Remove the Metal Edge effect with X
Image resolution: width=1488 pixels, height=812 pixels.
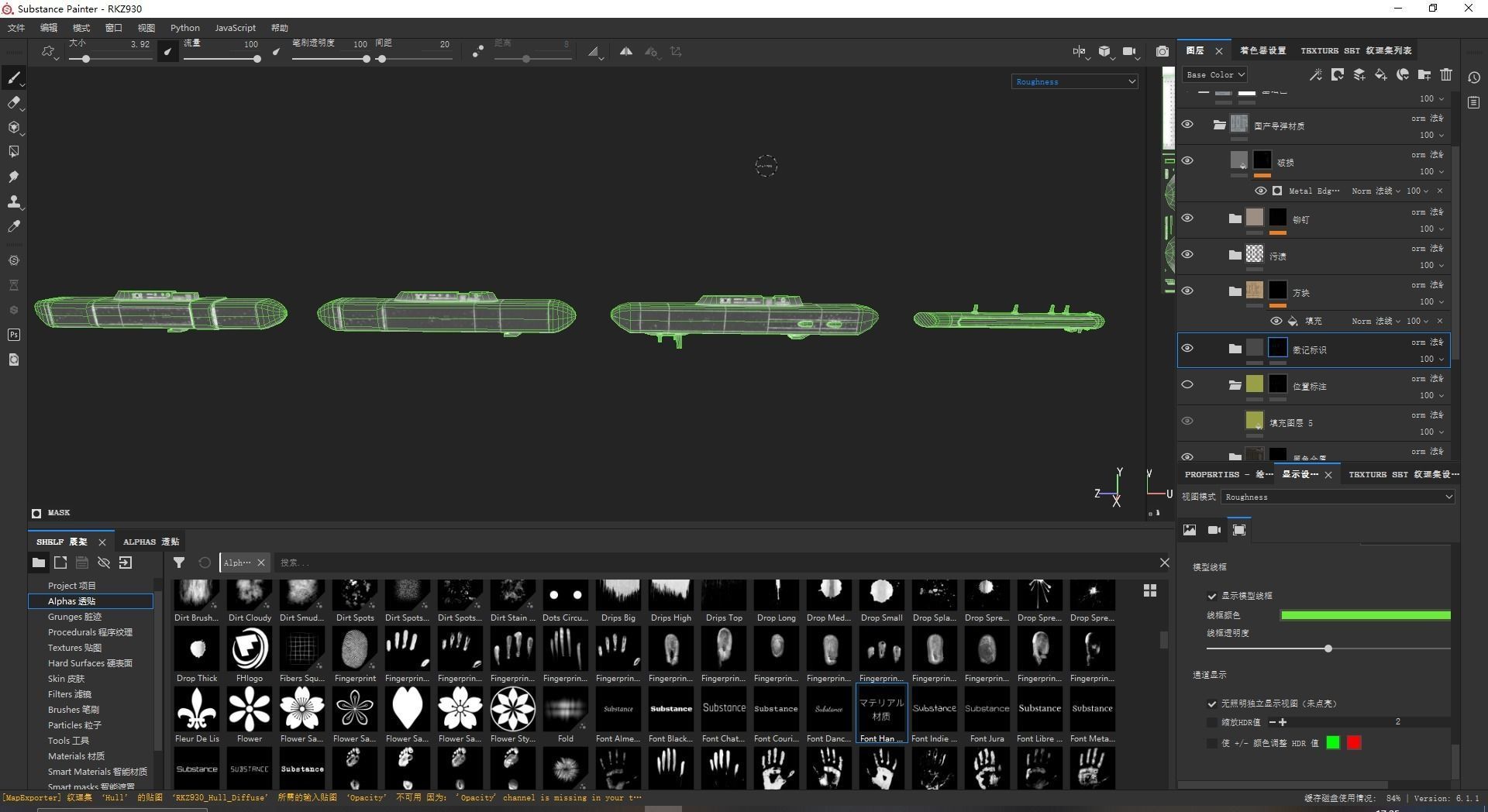pos(1440,191)
